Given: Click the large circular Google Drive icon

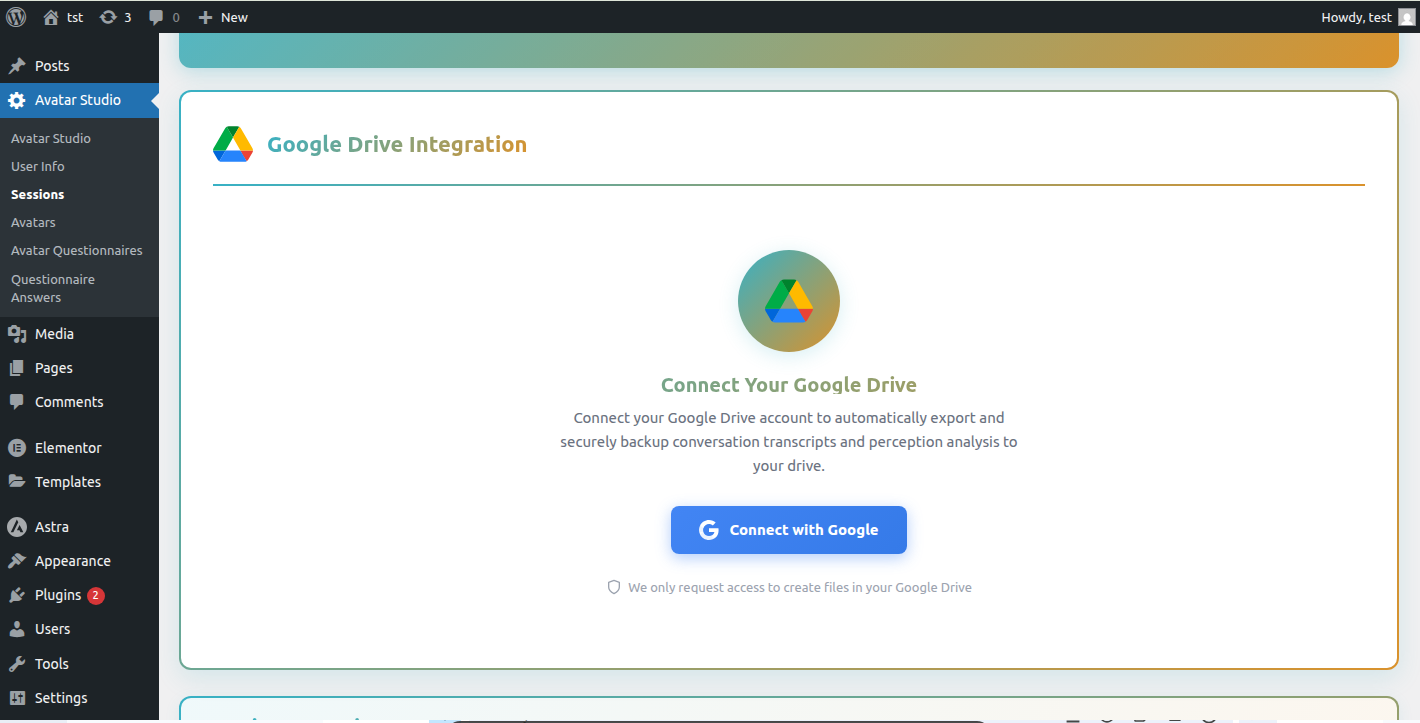Looking at the screenshot, I should [788, 301].
